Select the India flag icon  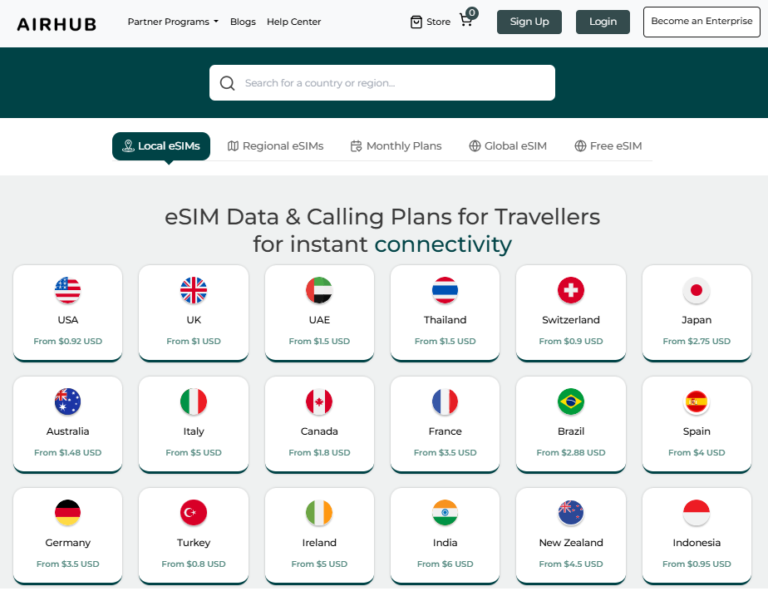pyautogui.click(x=445, y=512)
